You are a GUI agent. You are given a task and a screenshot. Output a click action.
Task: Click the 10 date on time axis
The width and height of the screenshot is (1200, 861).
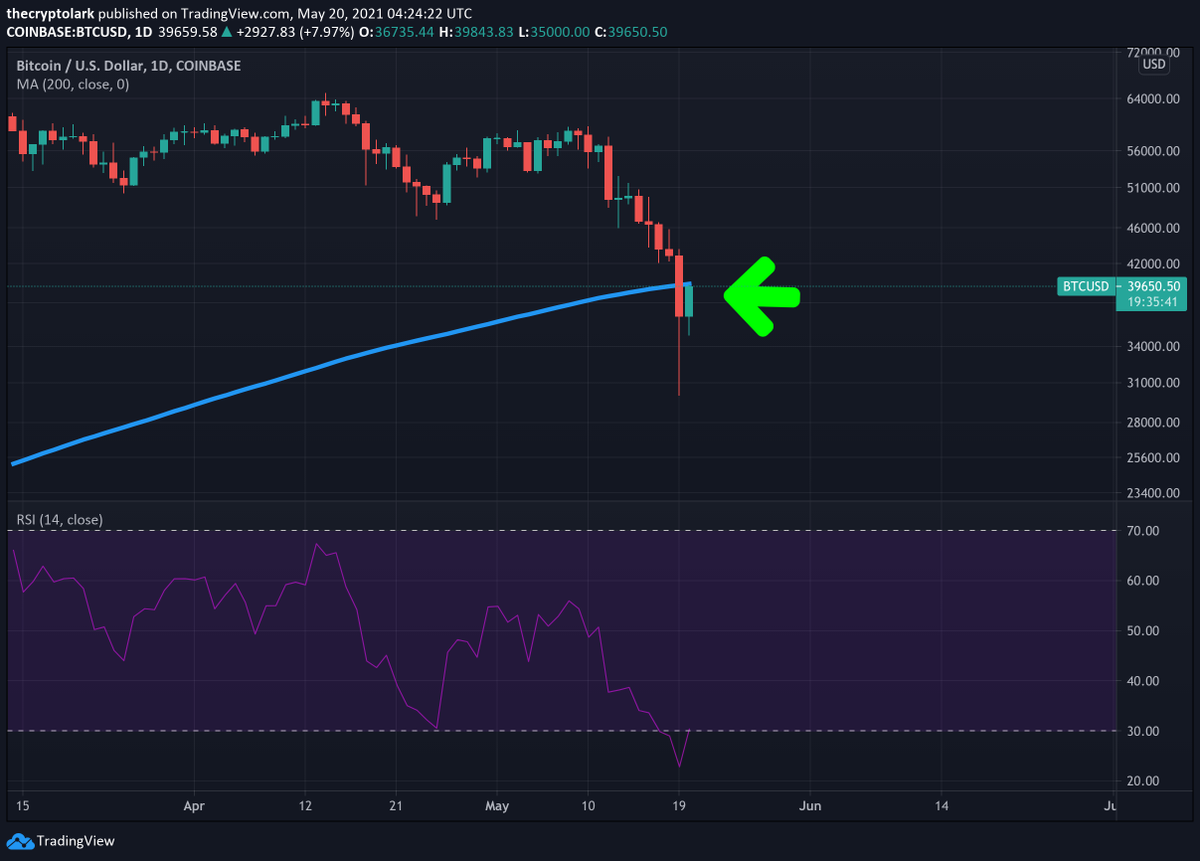(x=589, y=805)
